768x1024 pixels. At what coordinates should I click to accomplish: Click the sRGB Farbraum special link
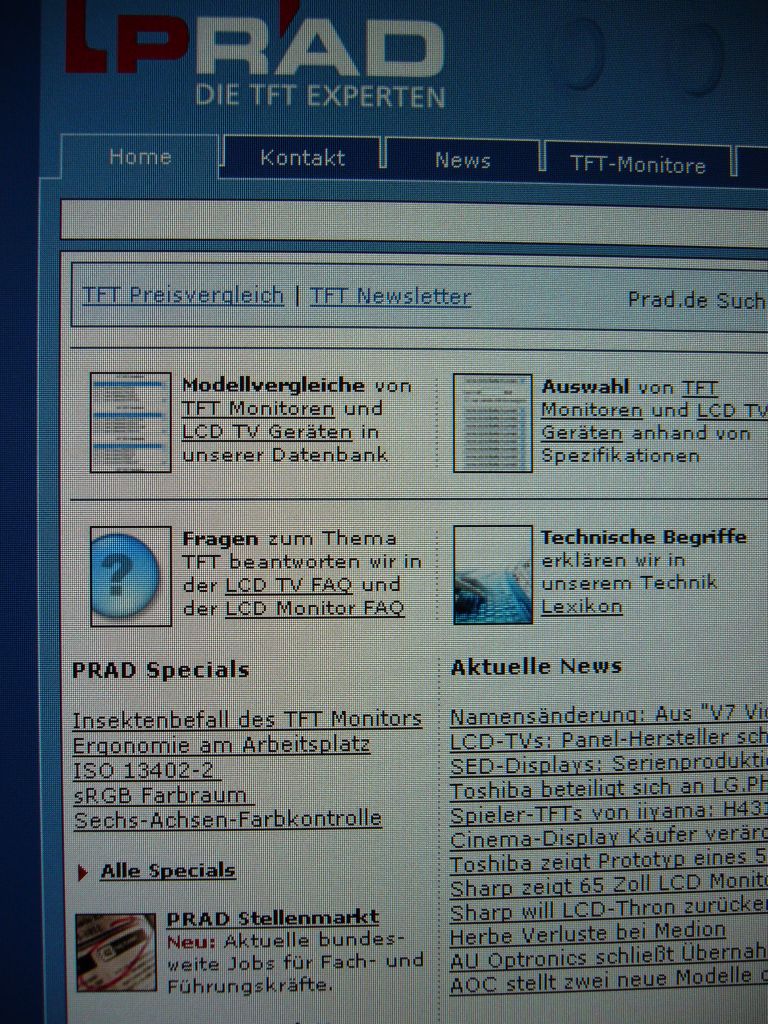(160, 795)
